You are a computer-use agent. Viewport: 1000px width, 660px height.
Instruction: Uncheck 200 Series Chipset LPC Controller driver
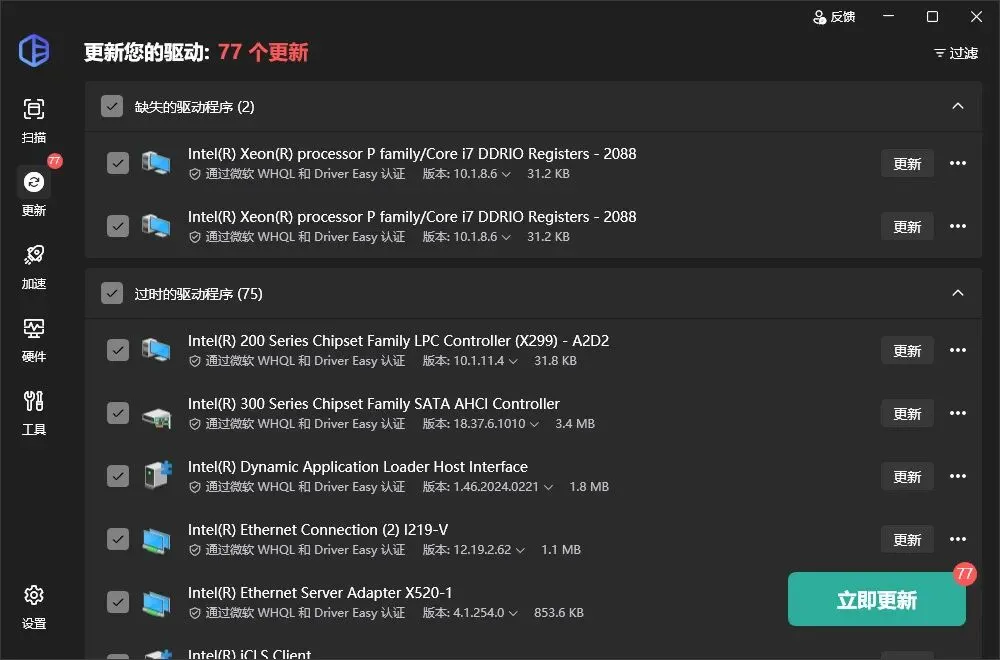coord(118,350)
